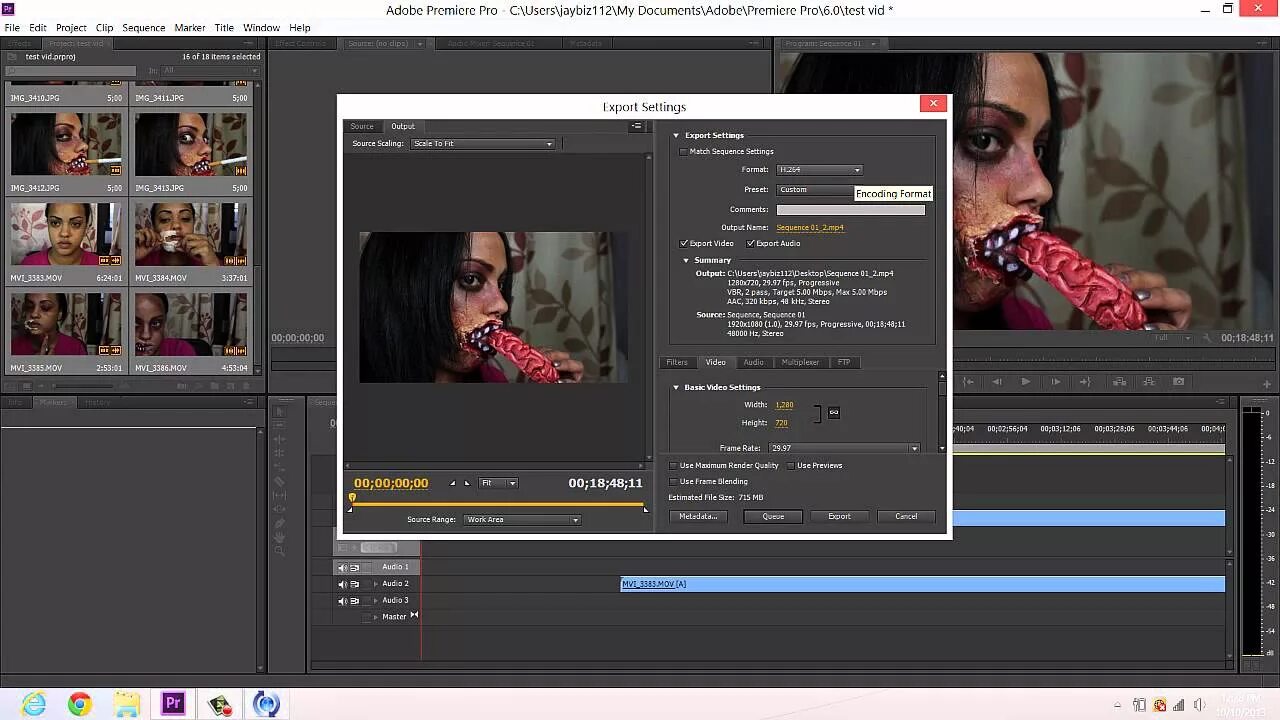The height and width of the screenshot is (720, 1280).
Task: Step back one frame in Program monitor
Action: [996, 381]
